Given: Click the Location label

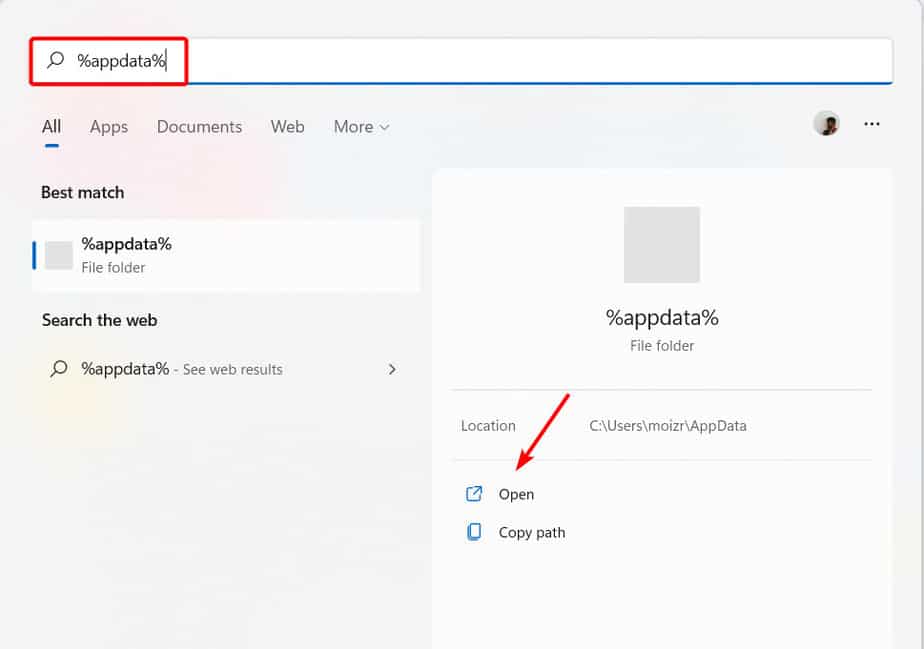Looking at the screenshot, I should [x=488, y=426].
